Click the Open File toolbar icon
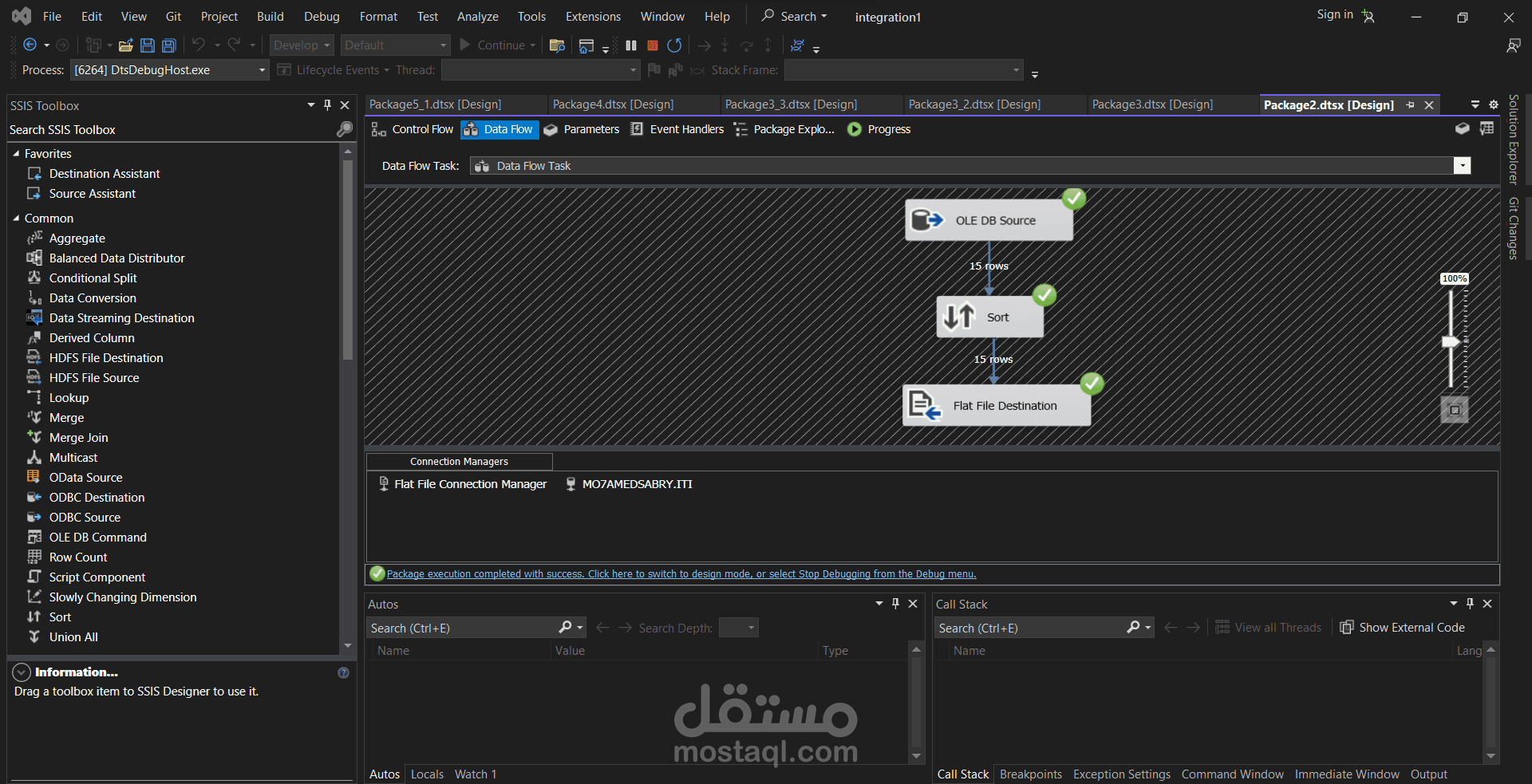 [x=126, y=45]
